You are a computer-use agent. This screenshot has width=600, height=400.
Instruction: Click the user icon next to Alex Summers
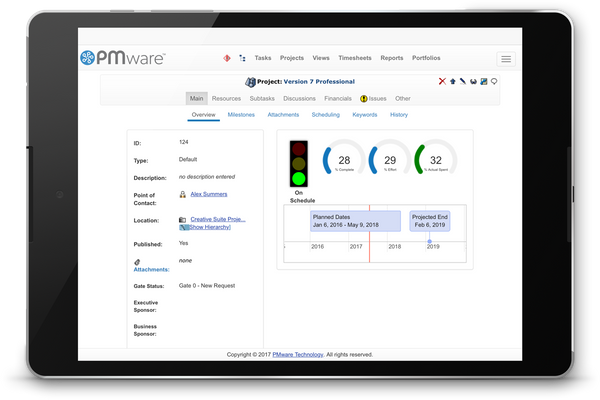pos(183,194)
